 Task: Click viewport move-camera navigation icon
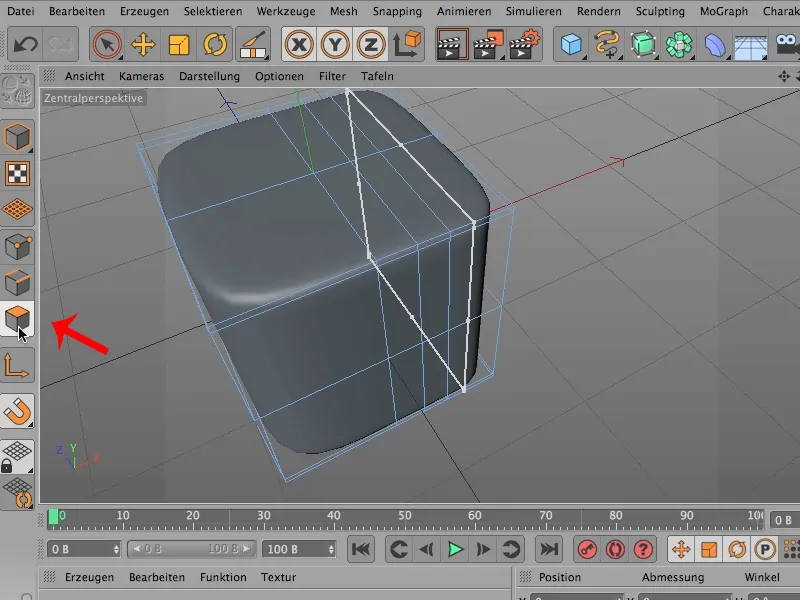click(784, 76)
